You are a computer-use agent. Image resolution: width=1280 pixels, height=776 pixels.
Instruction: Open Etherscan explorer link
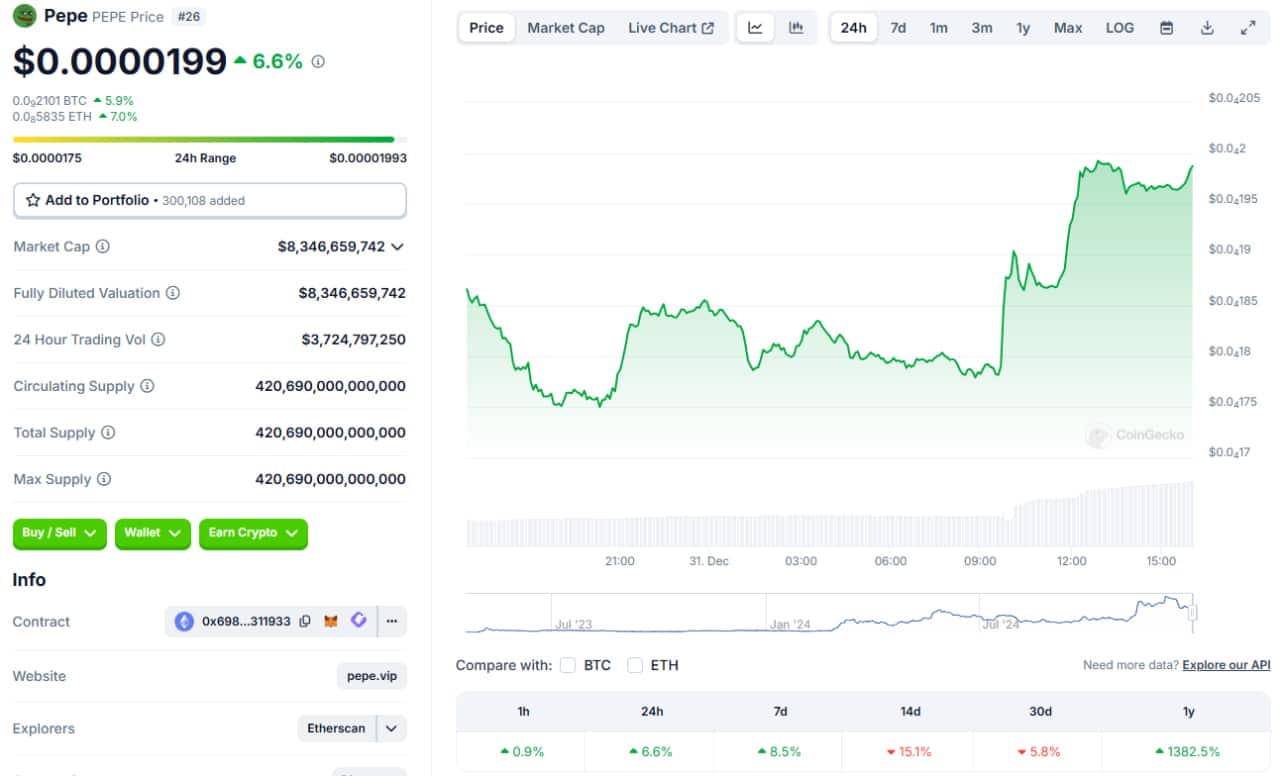(336, 729)
